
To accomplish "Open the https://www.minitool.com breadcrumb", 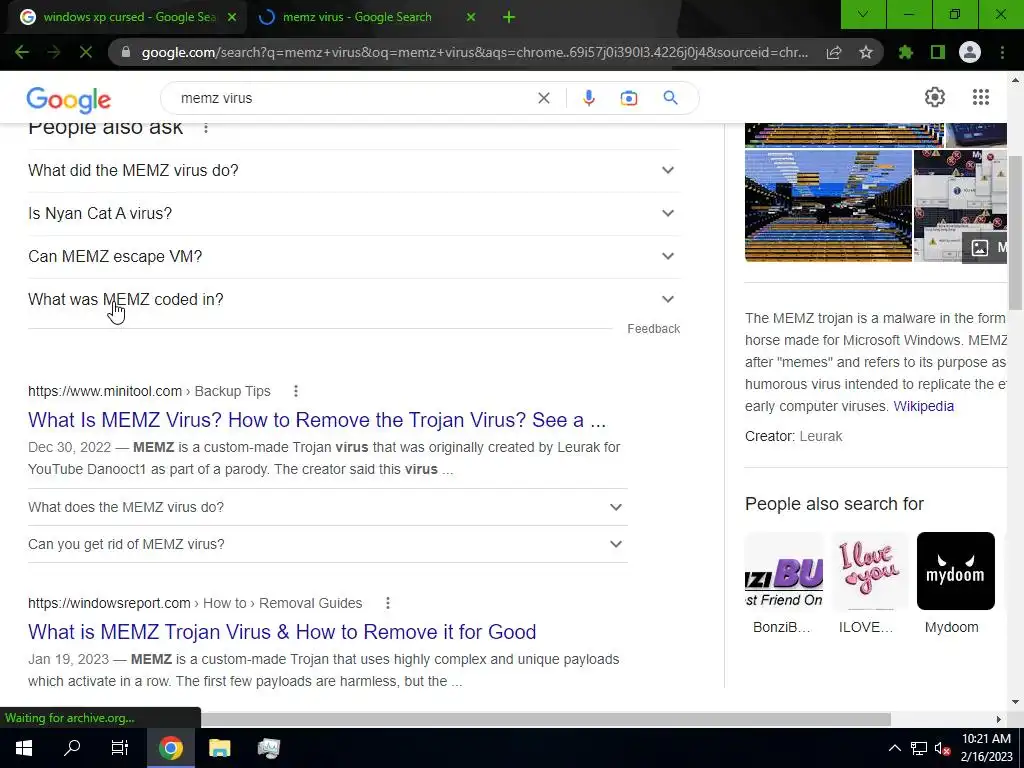I will click(x=105, y=391).
